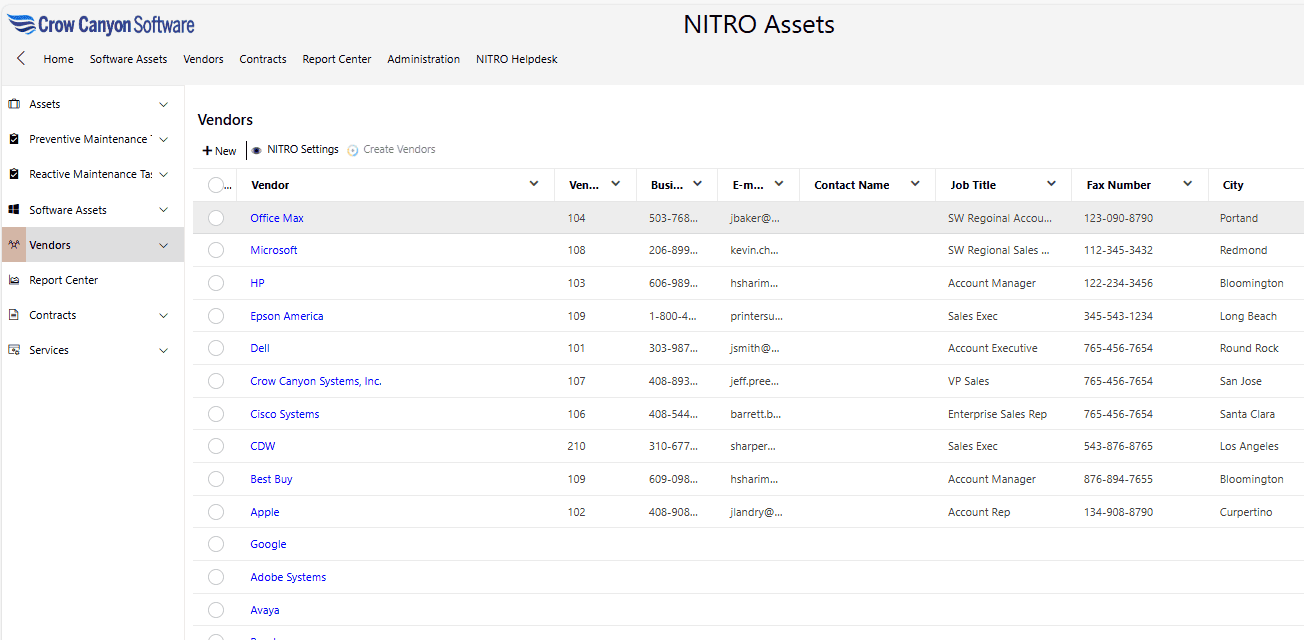Open the CDW vendor link
The height and width of the screenshot is (640, 1304).
click(263, 446)
